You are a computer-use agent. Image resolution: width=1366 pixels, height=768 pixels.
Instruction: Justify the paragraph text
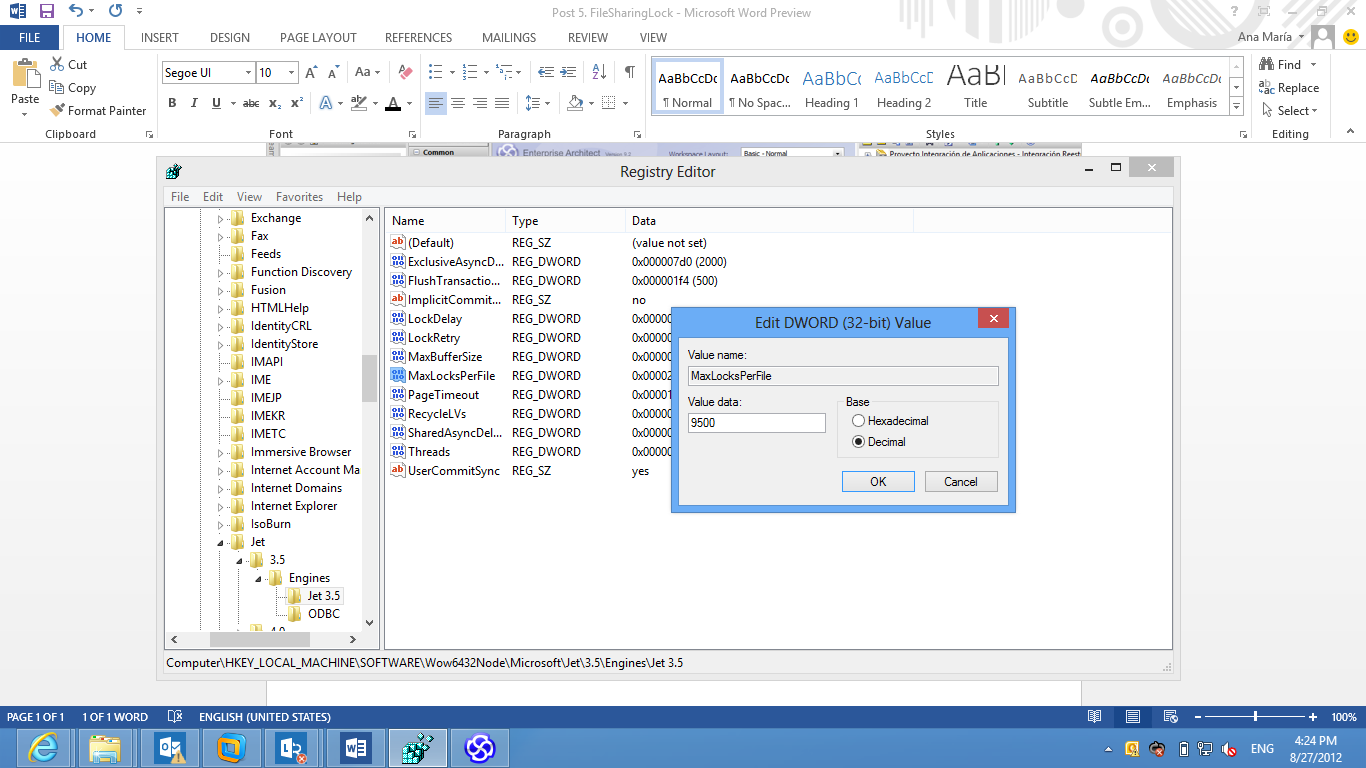pyautogui.click(x=502, y=103)
